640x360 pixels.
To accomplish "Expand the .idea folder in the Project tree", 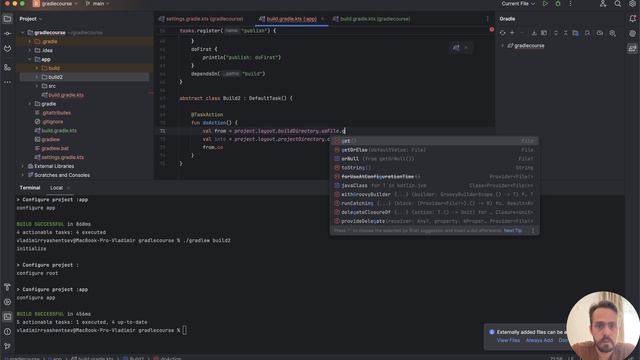I will (x=29, y=51).
